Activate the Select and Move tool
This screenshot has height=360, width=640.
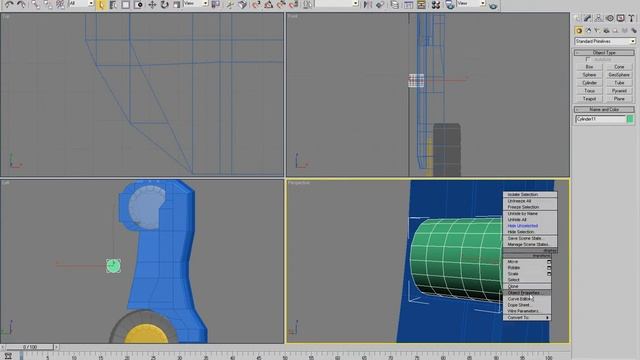[152, 4]
